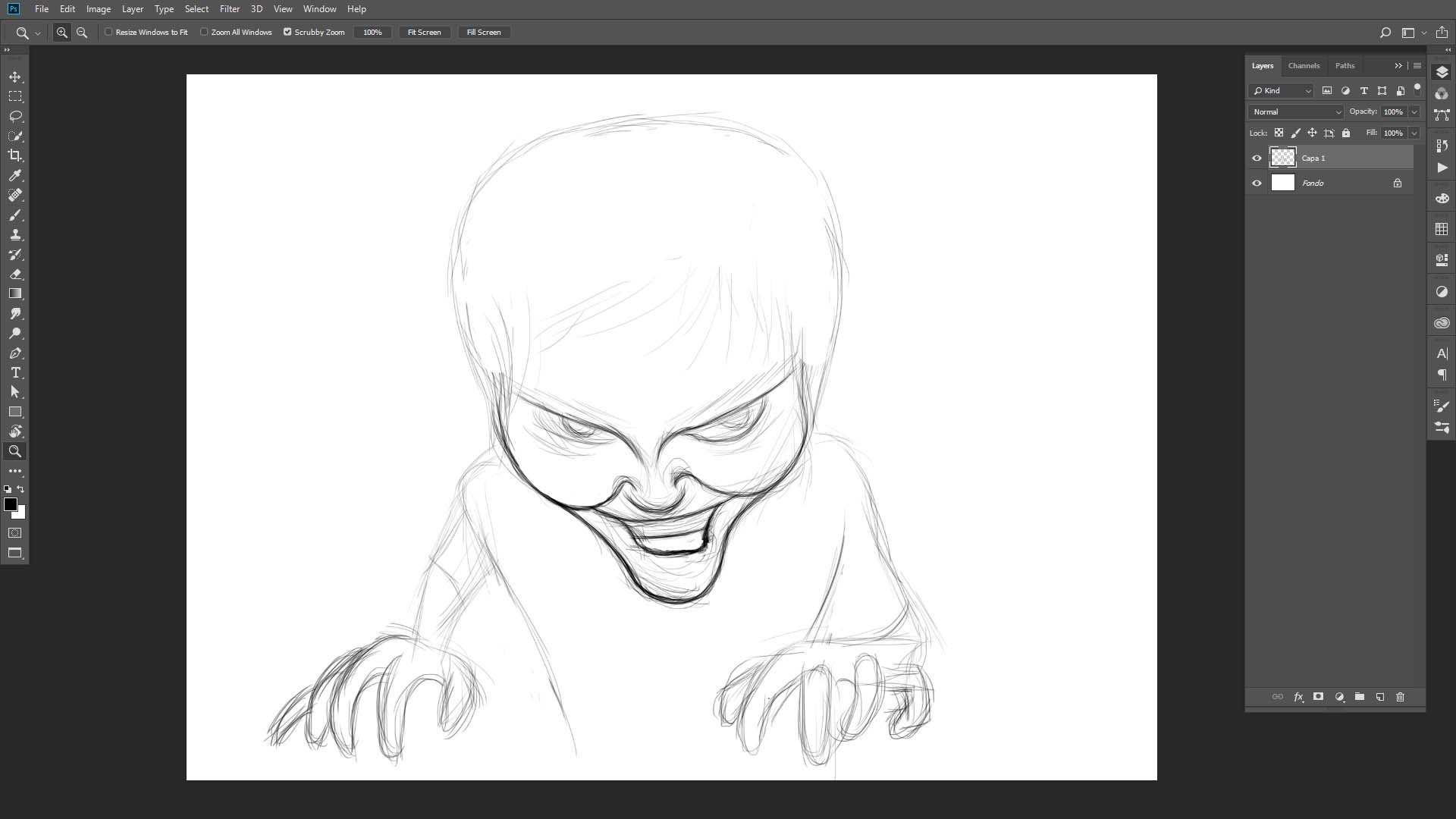
Task: Select the Dodge tool
Action: [x=15, y=333]
